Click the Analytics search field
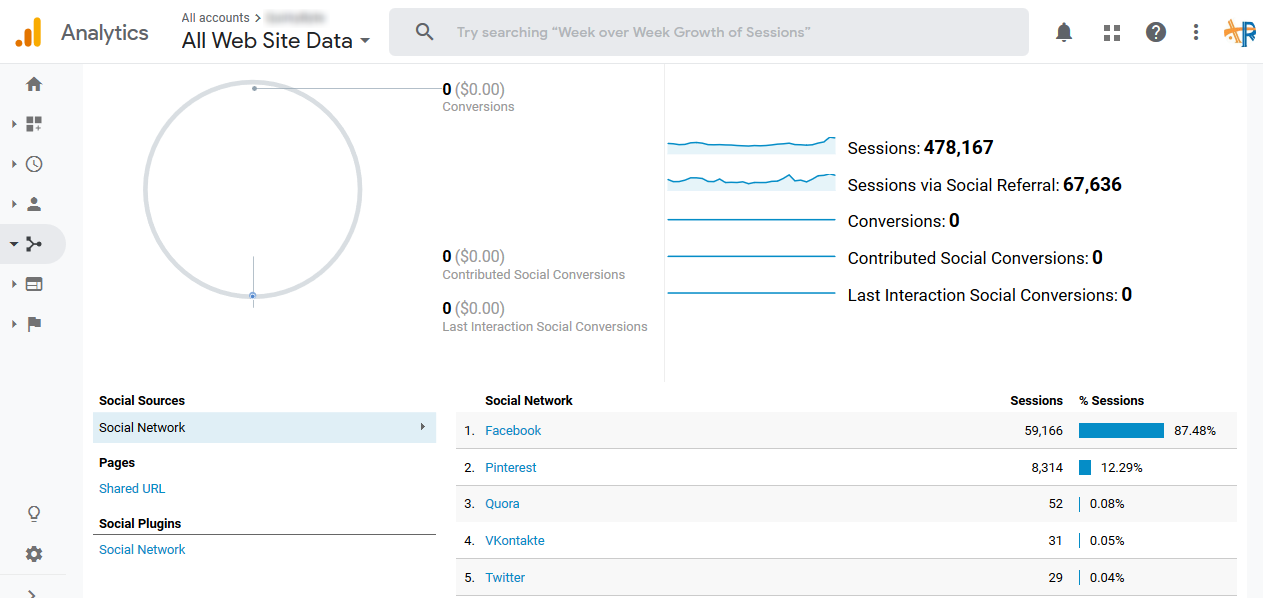 (708, 32)
